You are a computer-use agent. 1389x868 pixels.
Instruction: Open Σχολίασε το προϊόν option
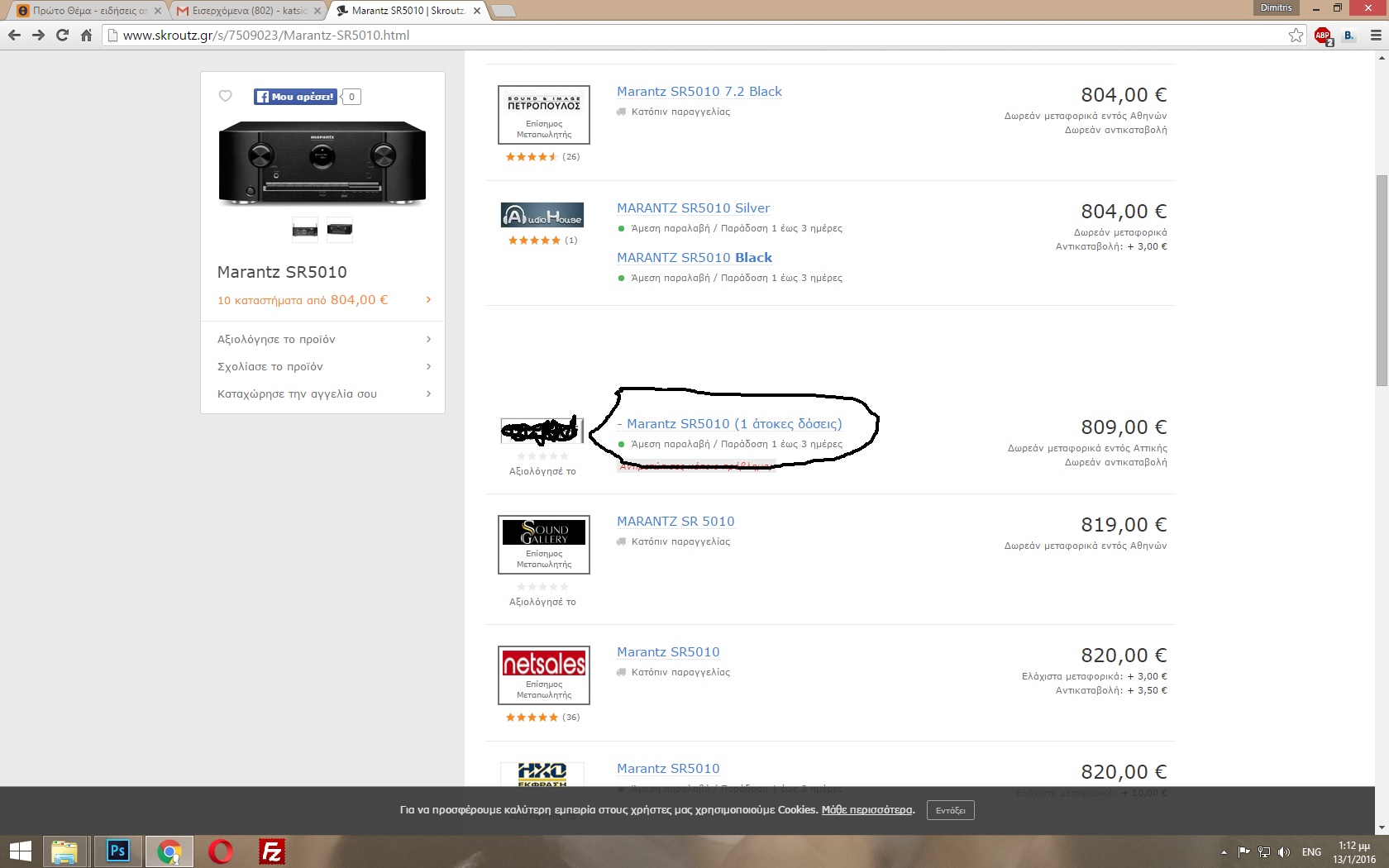[x=323, y=366]
